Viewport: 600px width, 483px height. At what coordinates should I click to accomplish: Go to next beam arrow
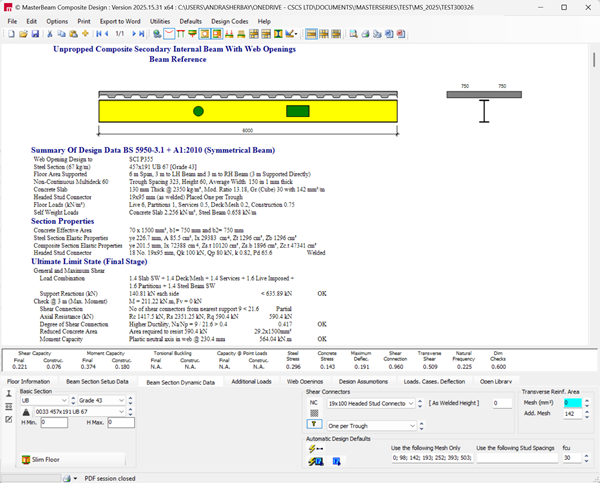click(134, 34)
